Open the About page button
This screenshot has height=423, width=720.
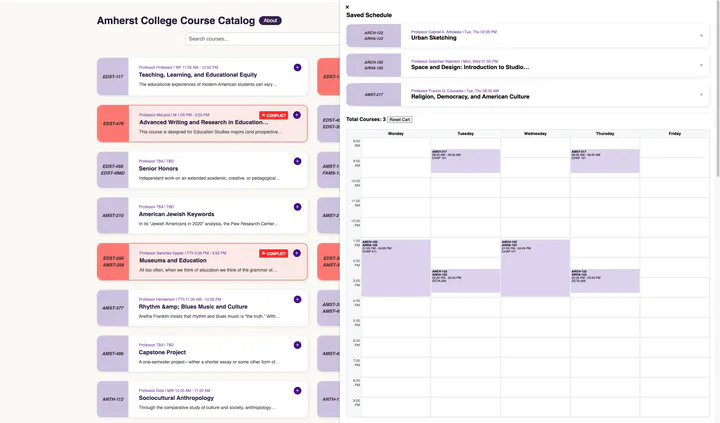point(270,21)
